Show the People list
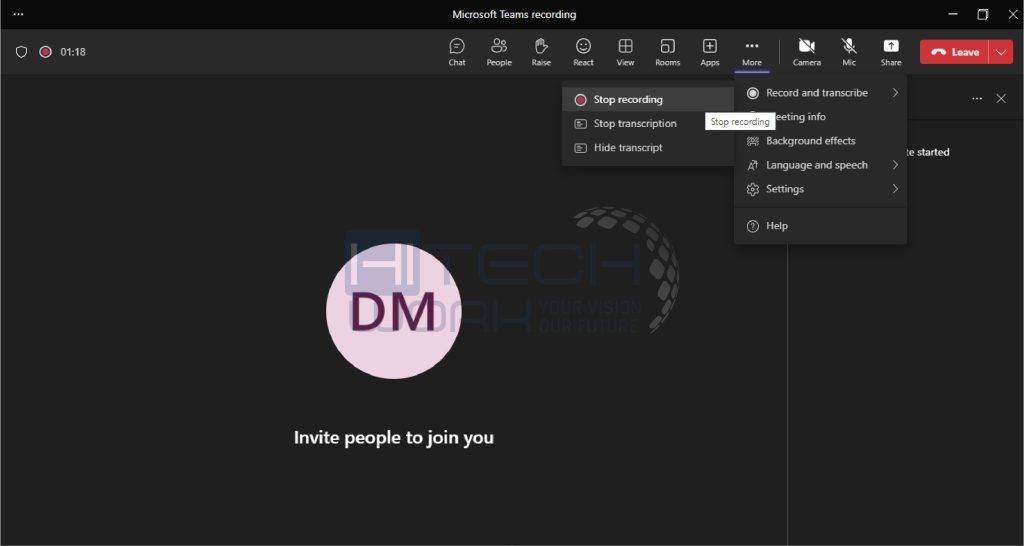The image size is (1024, 546). point(499,52)
